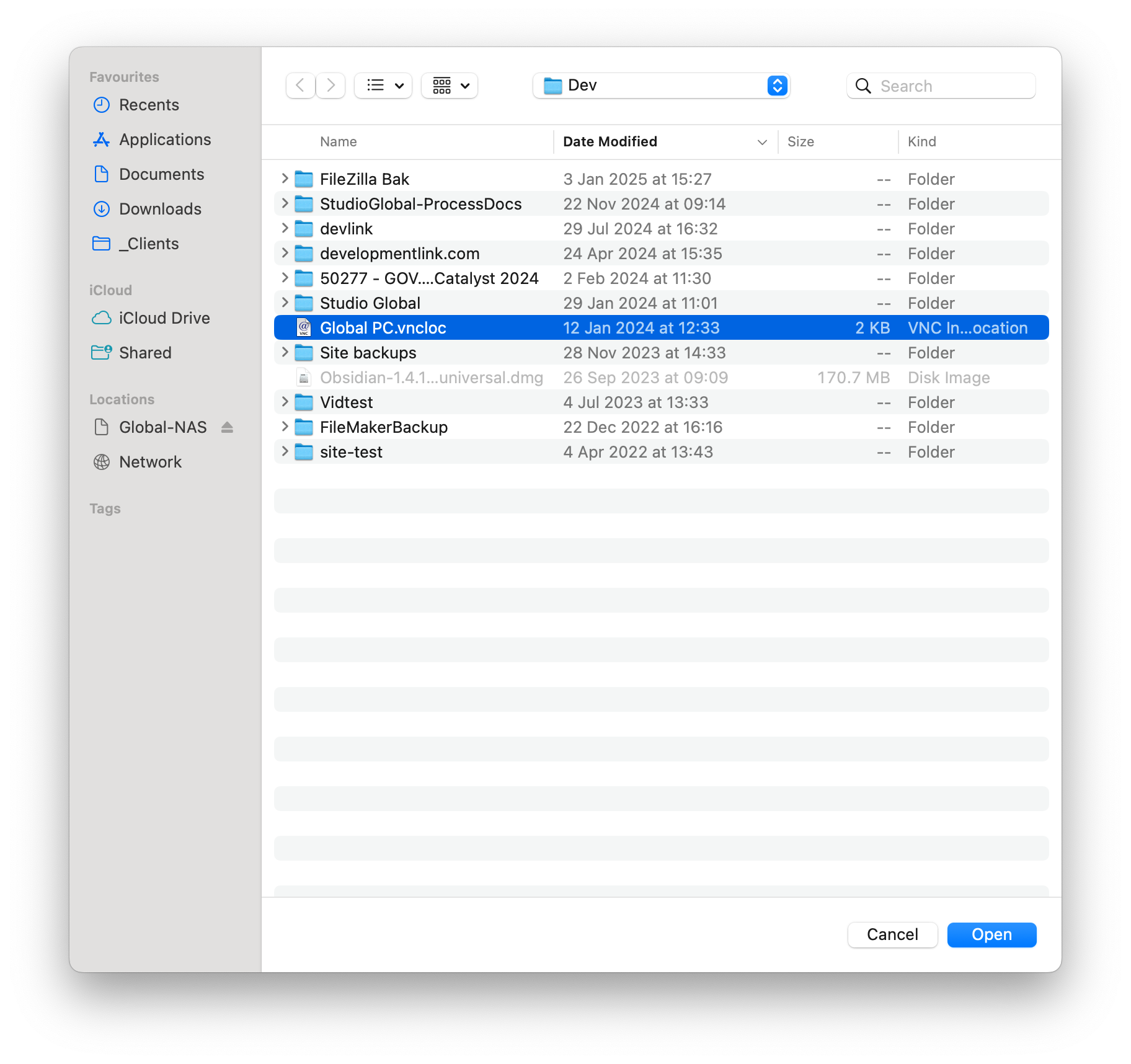Click the Locations section header
This screenshot has height=1064, width=1131.
(x=122, y=399)
